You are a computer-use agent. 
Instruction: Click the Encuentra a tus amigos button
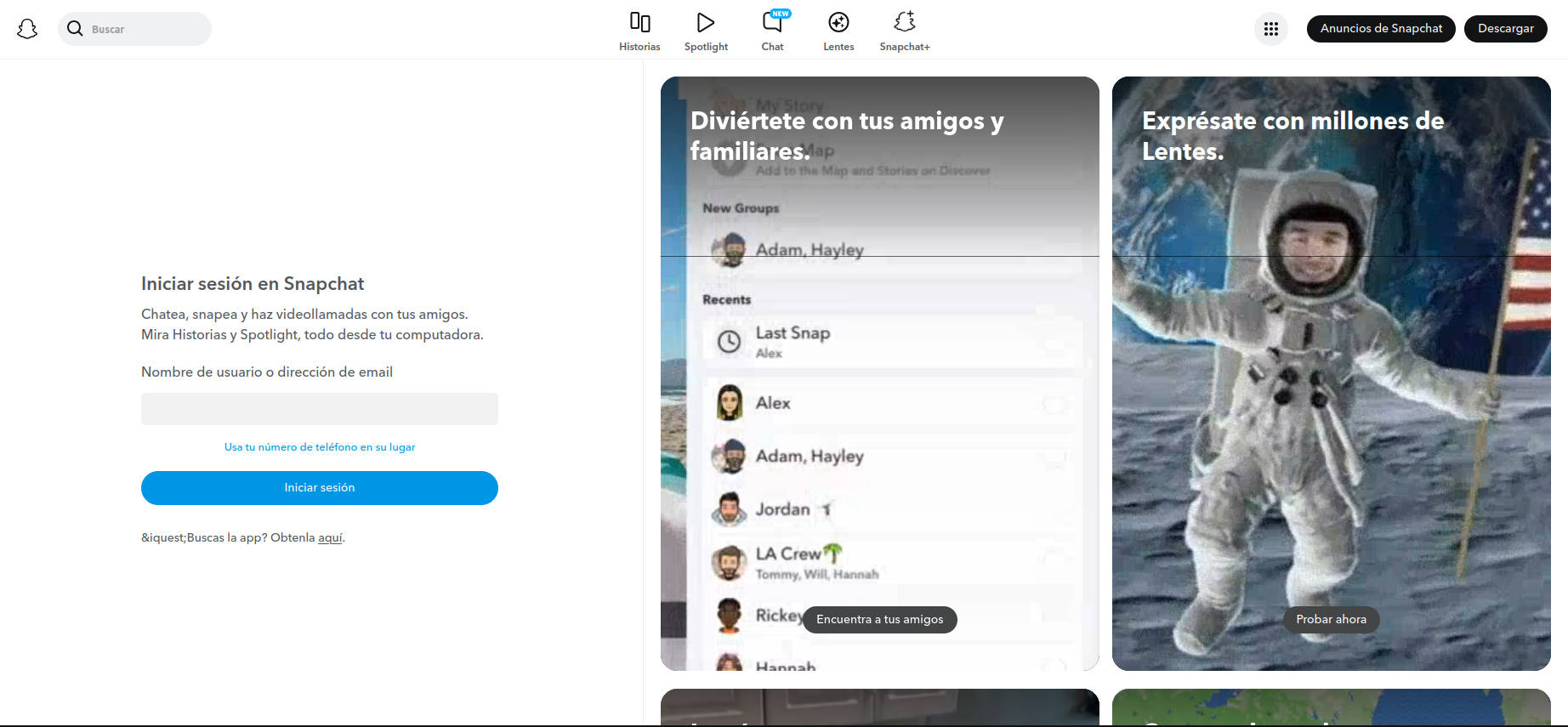click(879, 620)
